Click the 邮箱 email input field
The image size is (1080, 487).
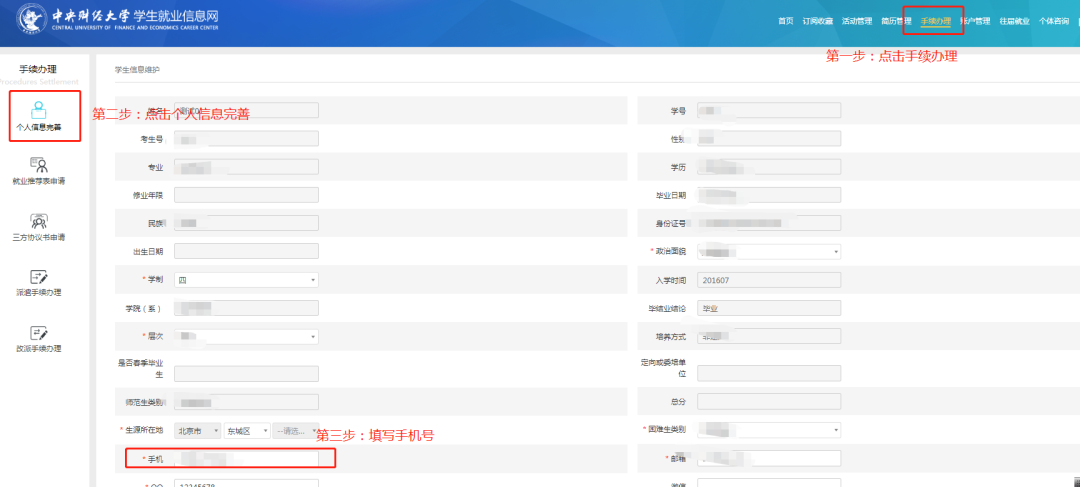(x=768, y=459)
